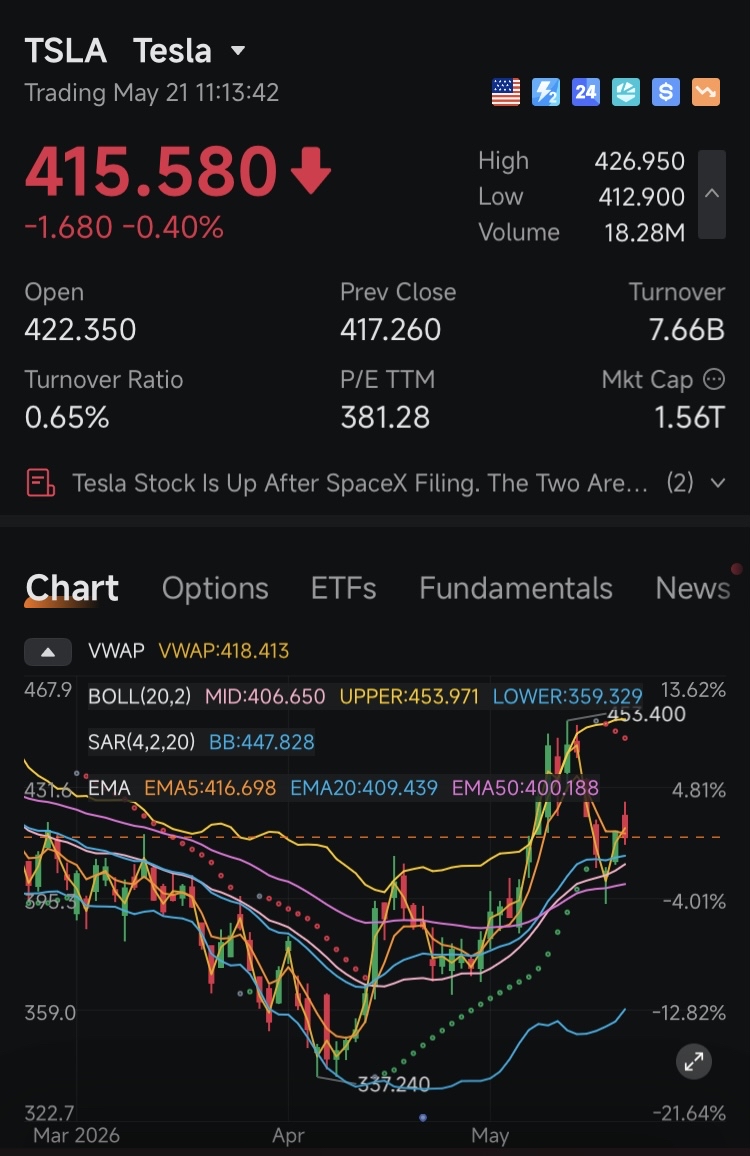Switch to the Options tab
Viewport: 750px width, 1156px height.
click(x=215, y=588)
